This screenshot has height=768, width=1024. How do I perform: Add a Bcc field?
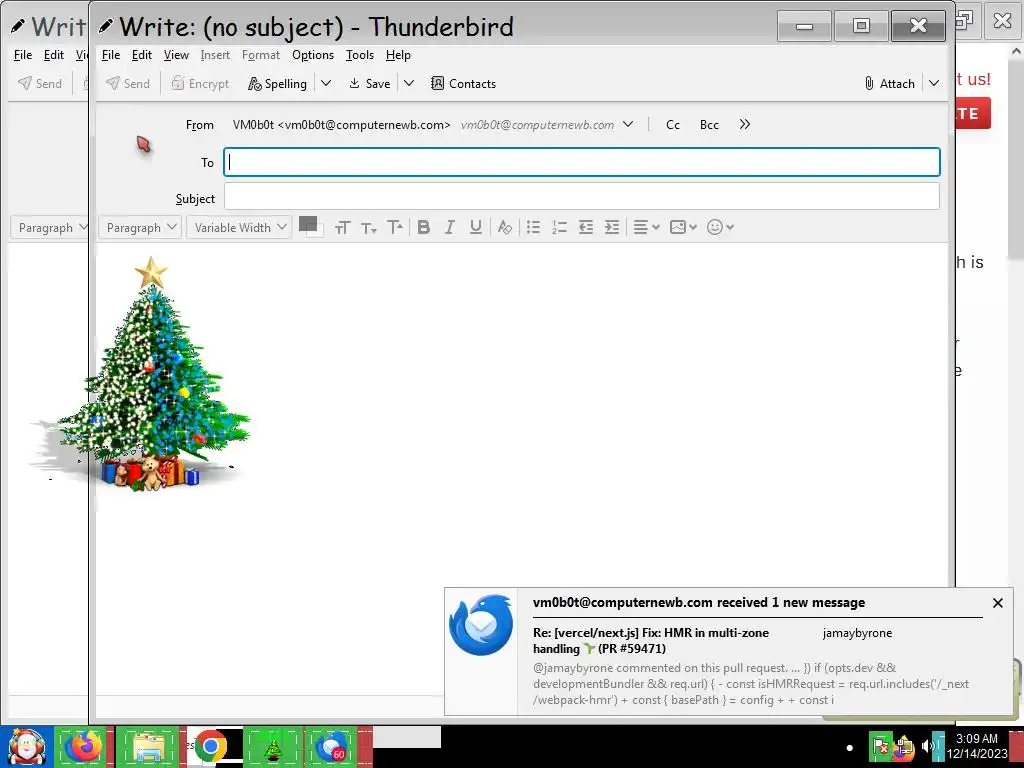tap(709, 125)
